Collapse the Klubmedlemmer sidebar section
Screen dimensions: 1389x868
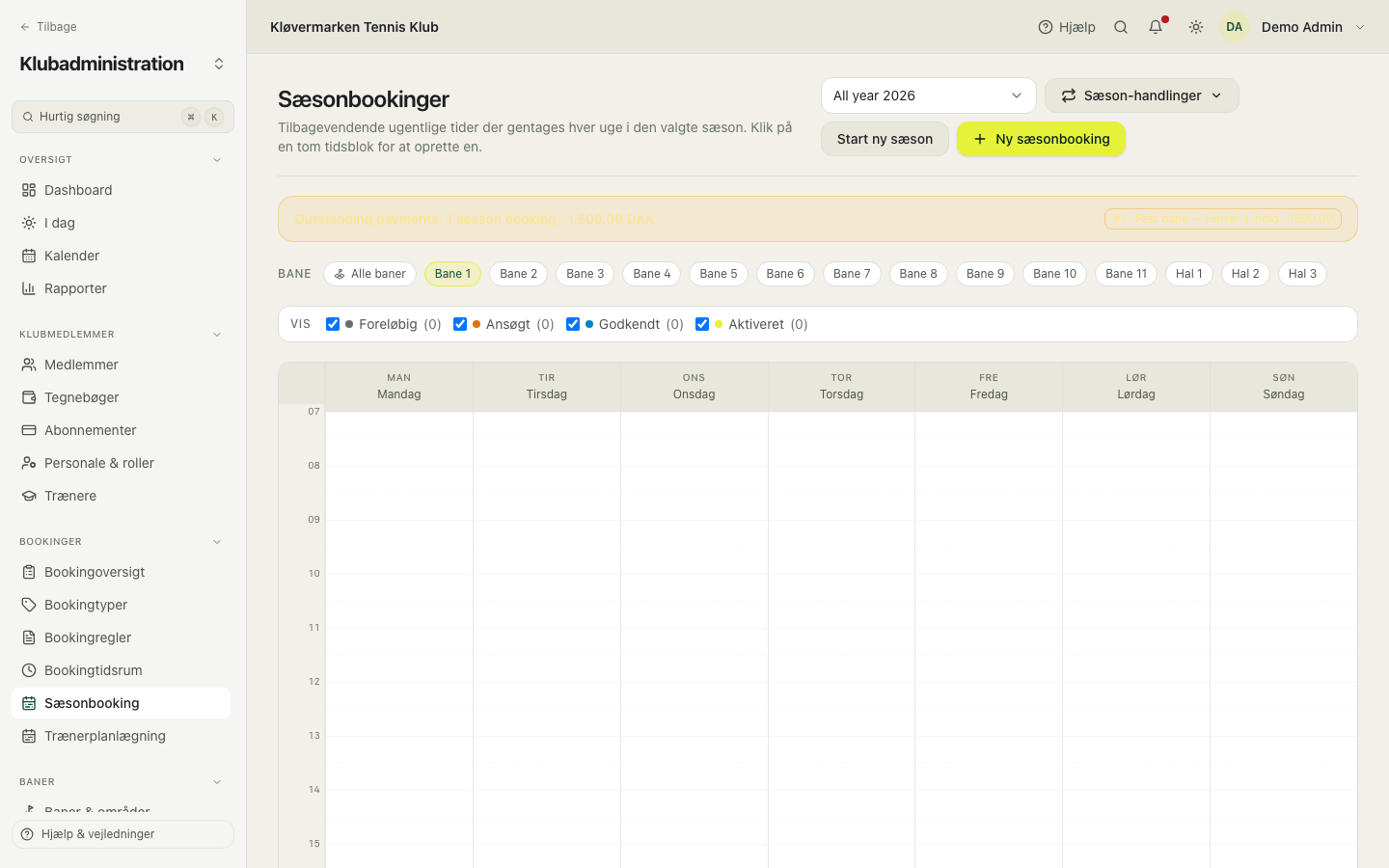(217, 335)
